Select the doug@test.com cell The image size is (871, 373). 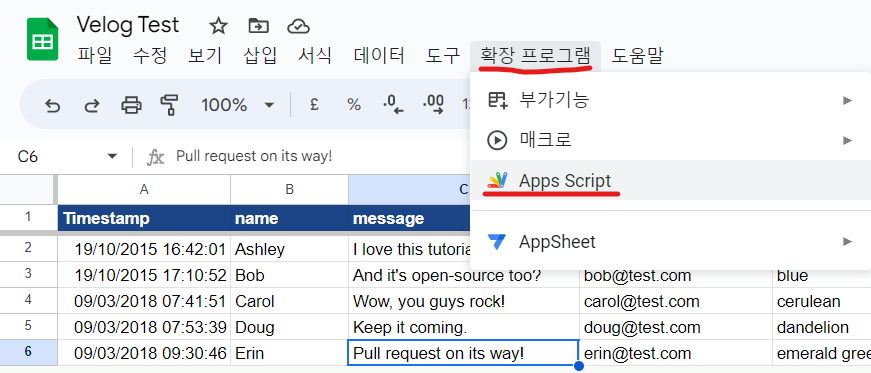675,327
